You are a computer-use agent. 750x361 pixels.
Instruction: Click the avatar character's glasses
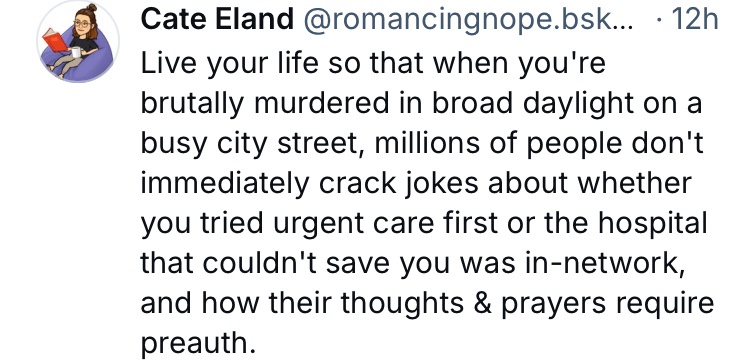click(x=82, y=24)
